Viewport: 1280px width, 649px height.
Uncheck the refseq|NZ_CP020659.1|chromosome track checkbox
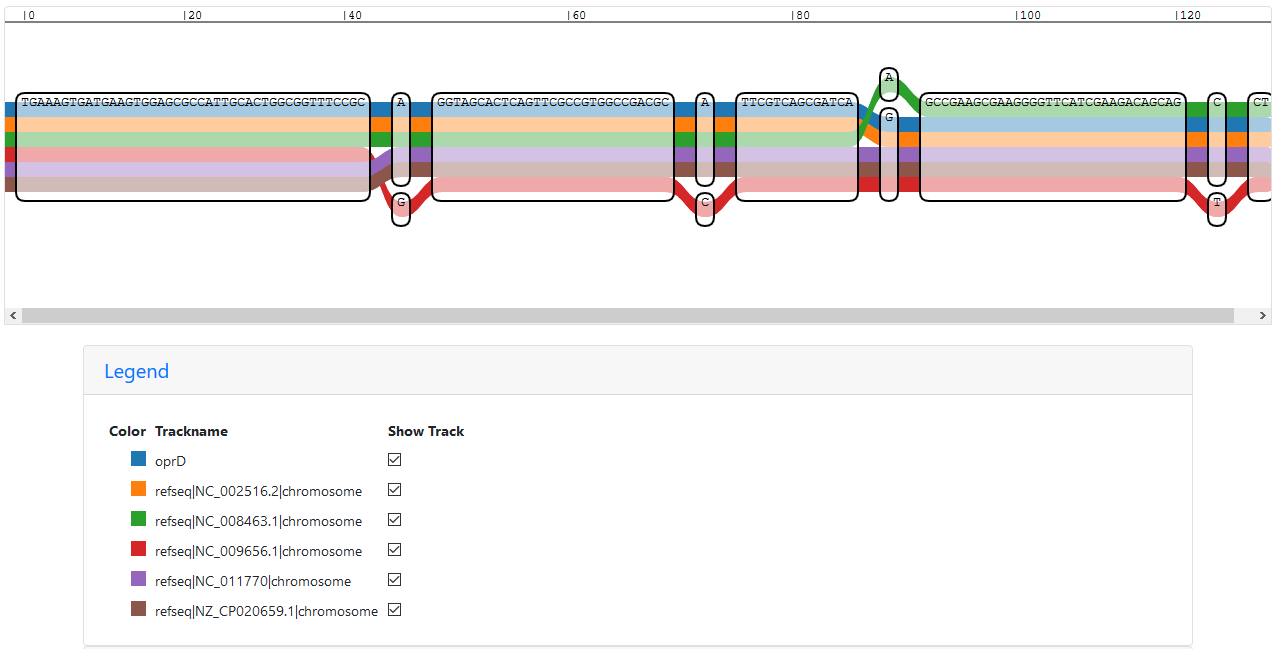click(394, 610)
